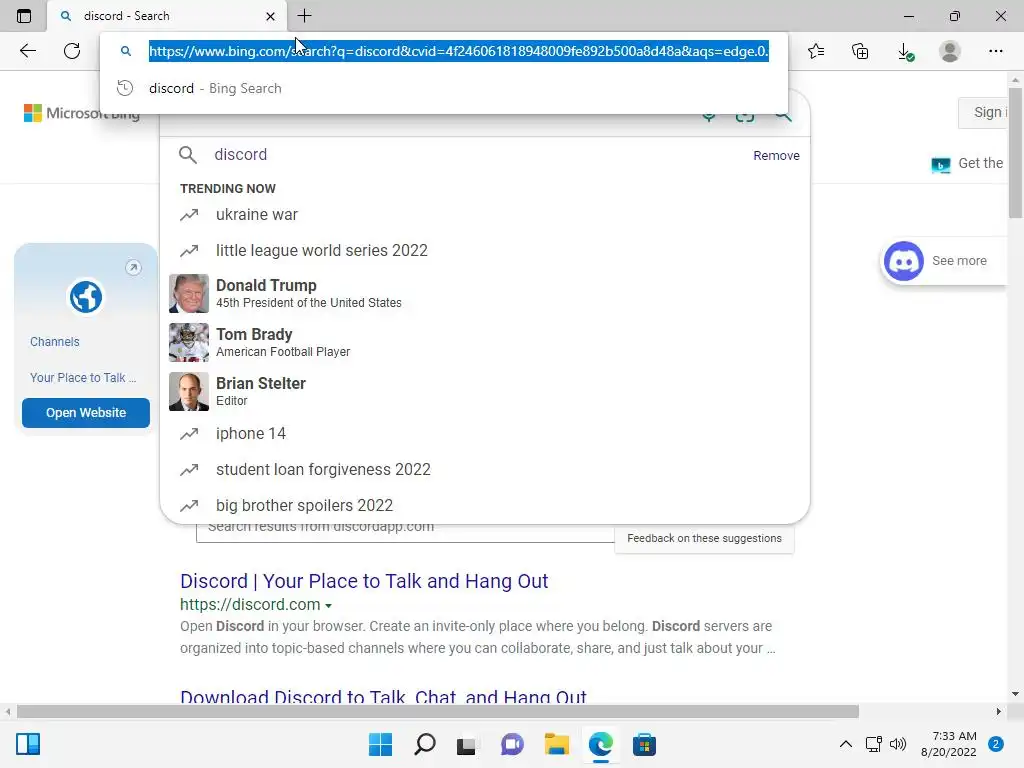The height and width of the screenshot is (768, 1024).
Task: Click the volume icon in system tray
Action: [x=899, y=744]
